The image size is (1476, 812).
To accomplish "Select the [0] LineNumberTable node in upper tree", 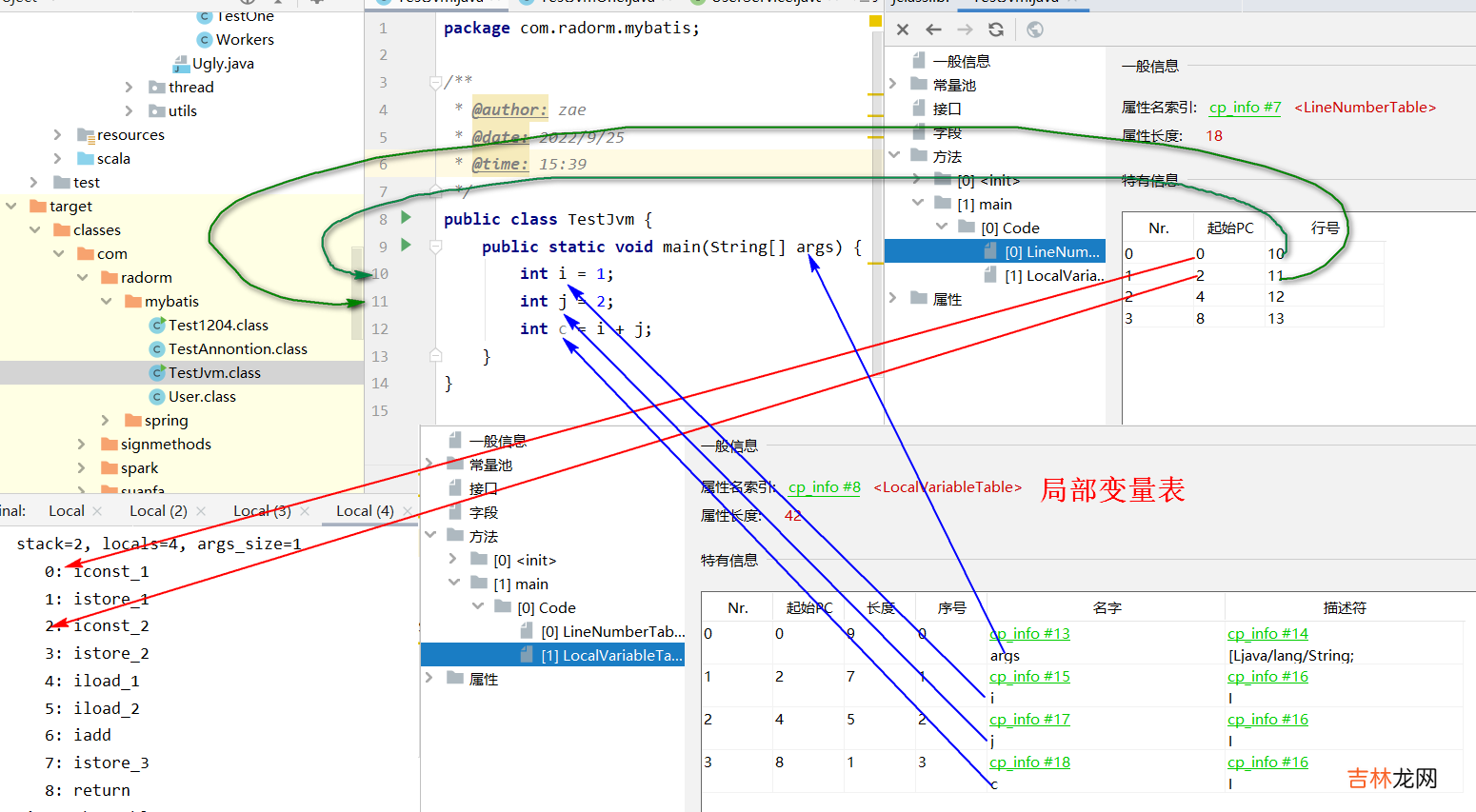I will pos(1052,251).
